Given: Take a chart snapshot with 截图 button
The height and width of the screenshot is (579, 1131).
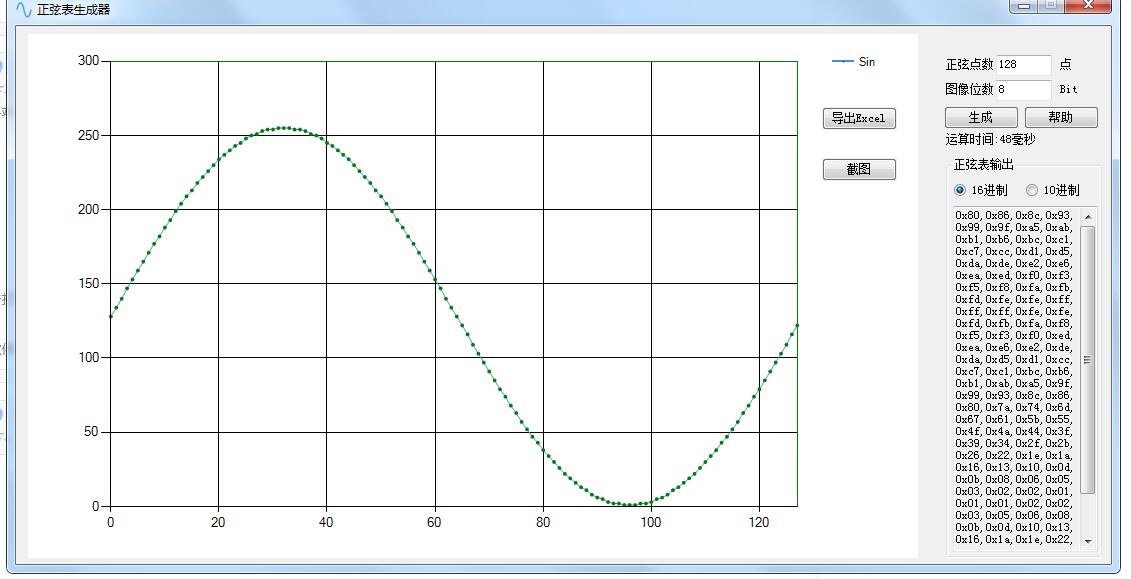Looking at the screenshot, I should tap(859, 169).
